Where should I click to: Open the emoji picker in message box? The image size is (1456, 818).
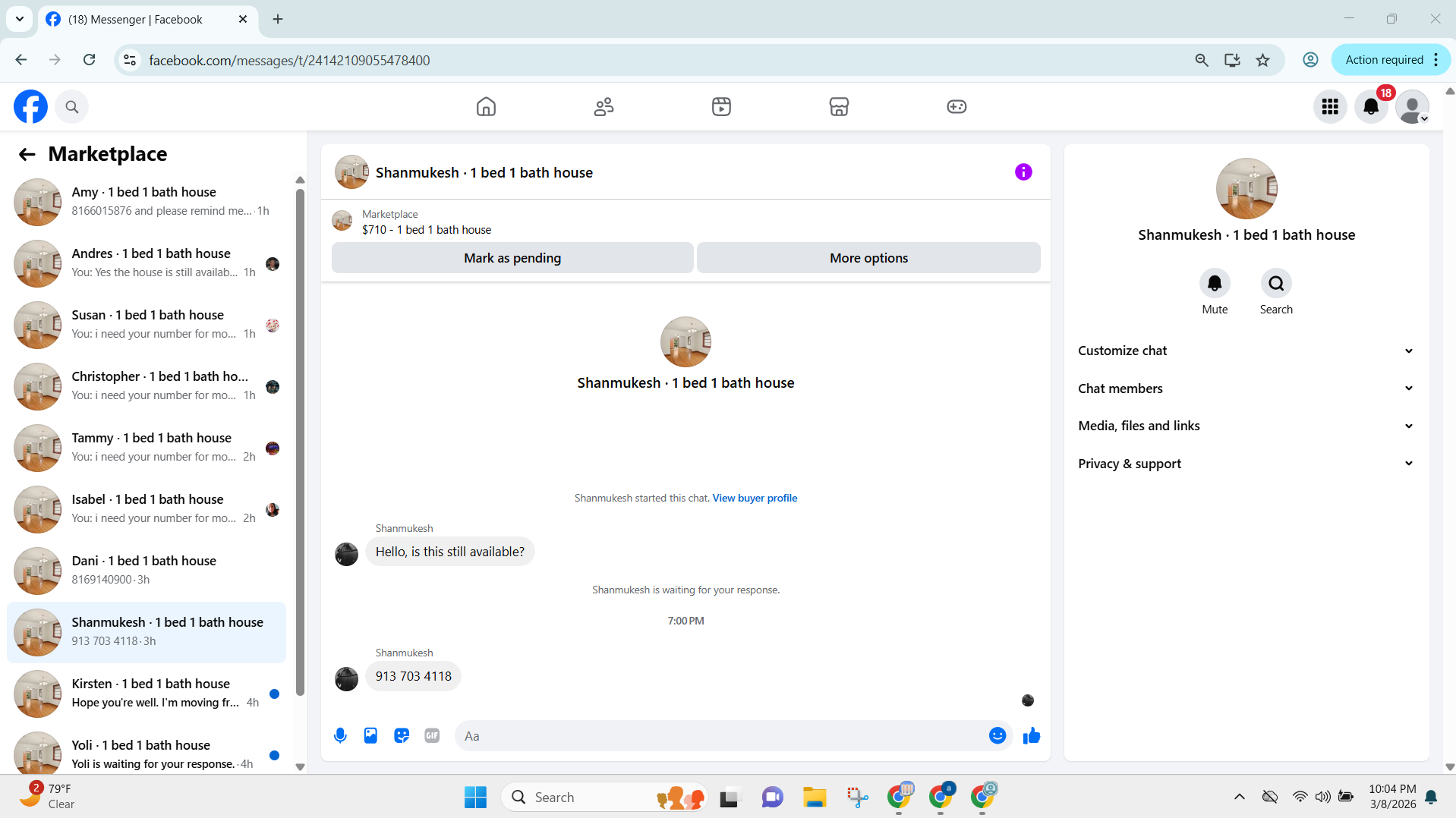(997, 736)
